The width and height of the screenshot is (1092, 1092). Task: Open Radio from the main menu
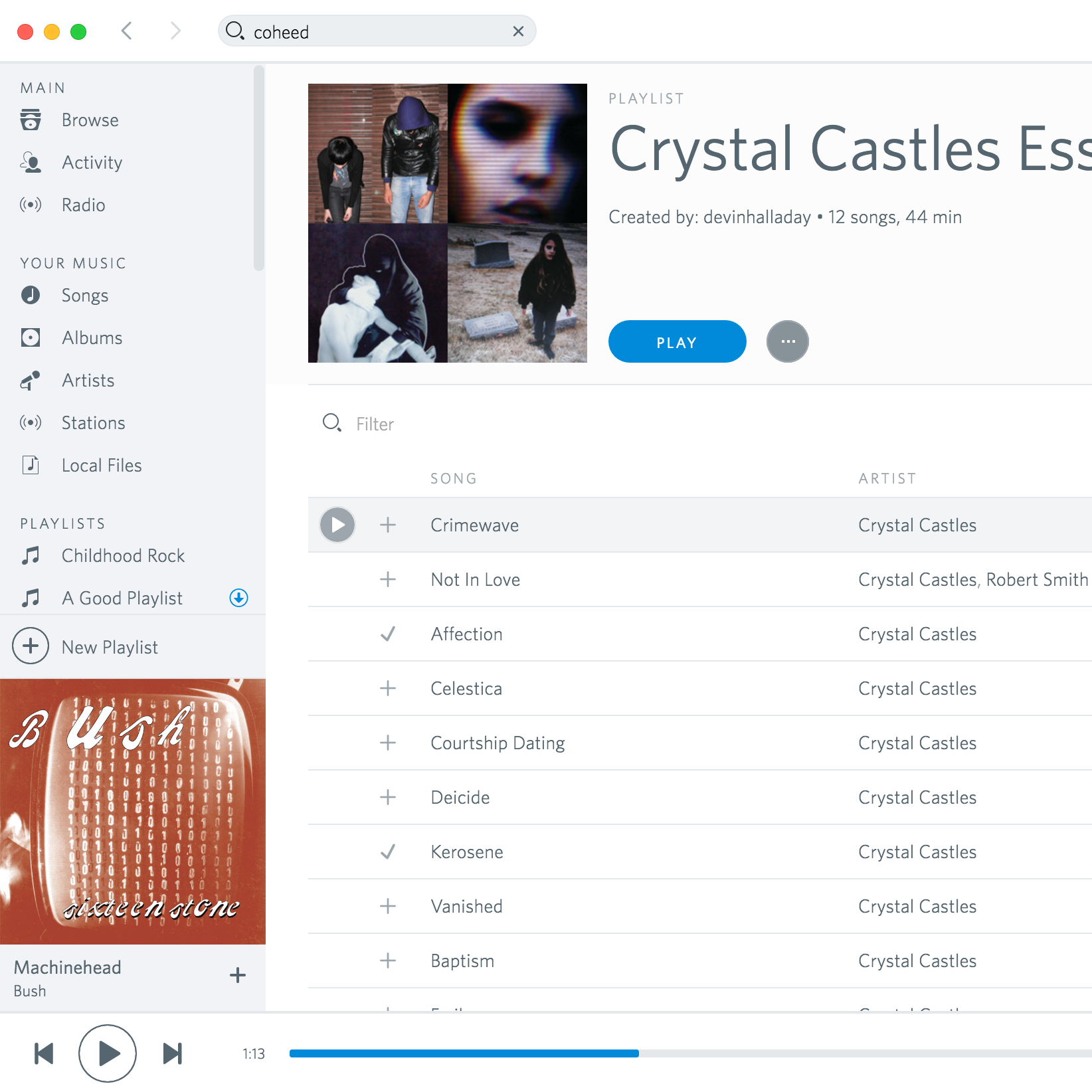[83, 205]
